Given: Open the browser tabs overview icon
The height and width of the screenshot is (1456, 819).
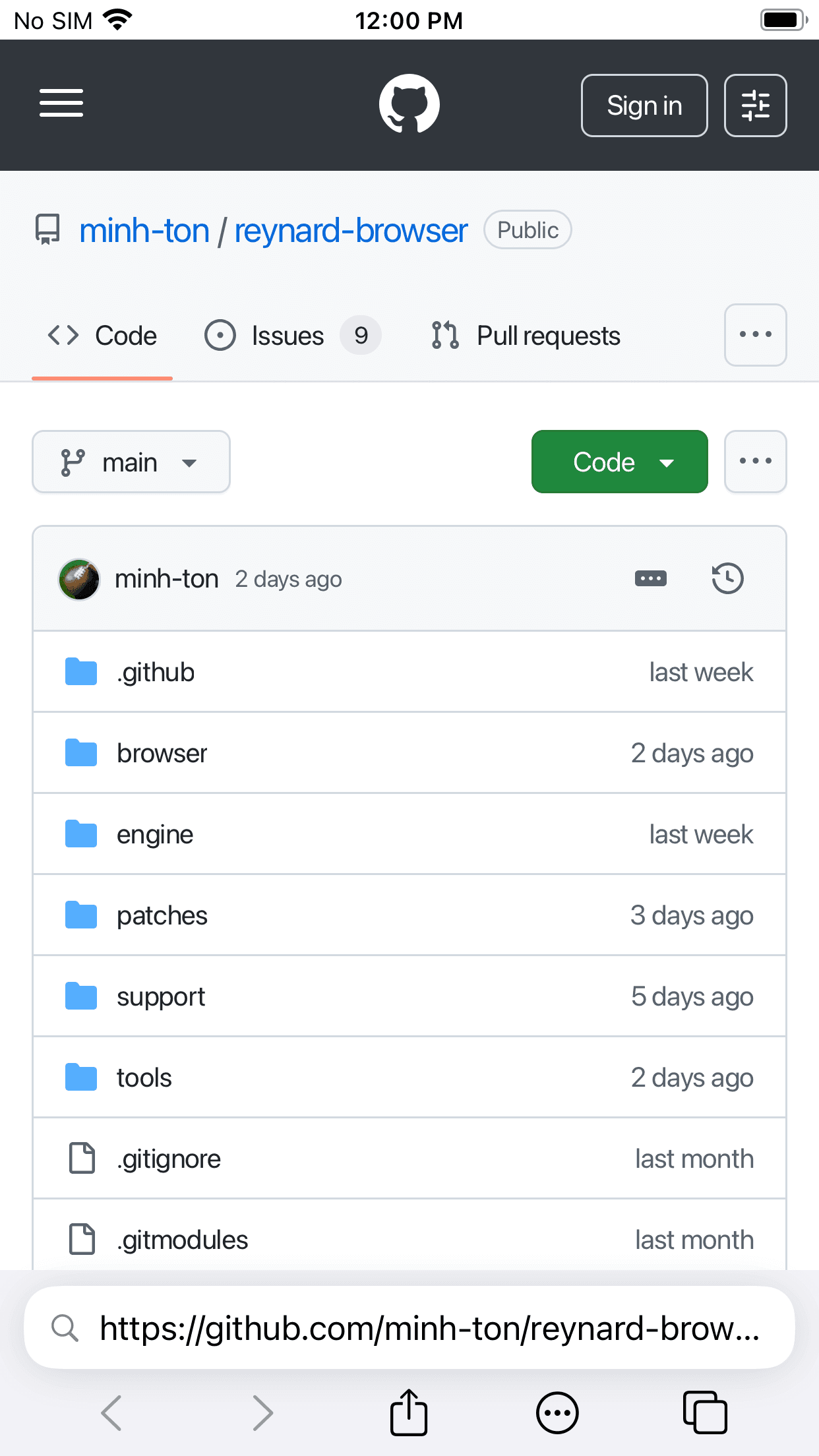Looking at the screenshot, I should (x=705, y=1412).
